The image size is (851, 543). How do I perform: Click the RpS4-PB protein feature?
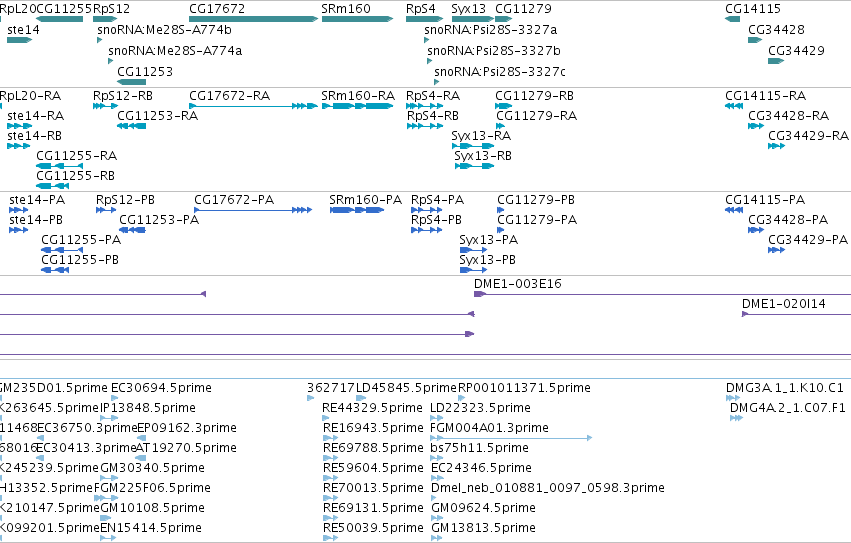point(426,230)
